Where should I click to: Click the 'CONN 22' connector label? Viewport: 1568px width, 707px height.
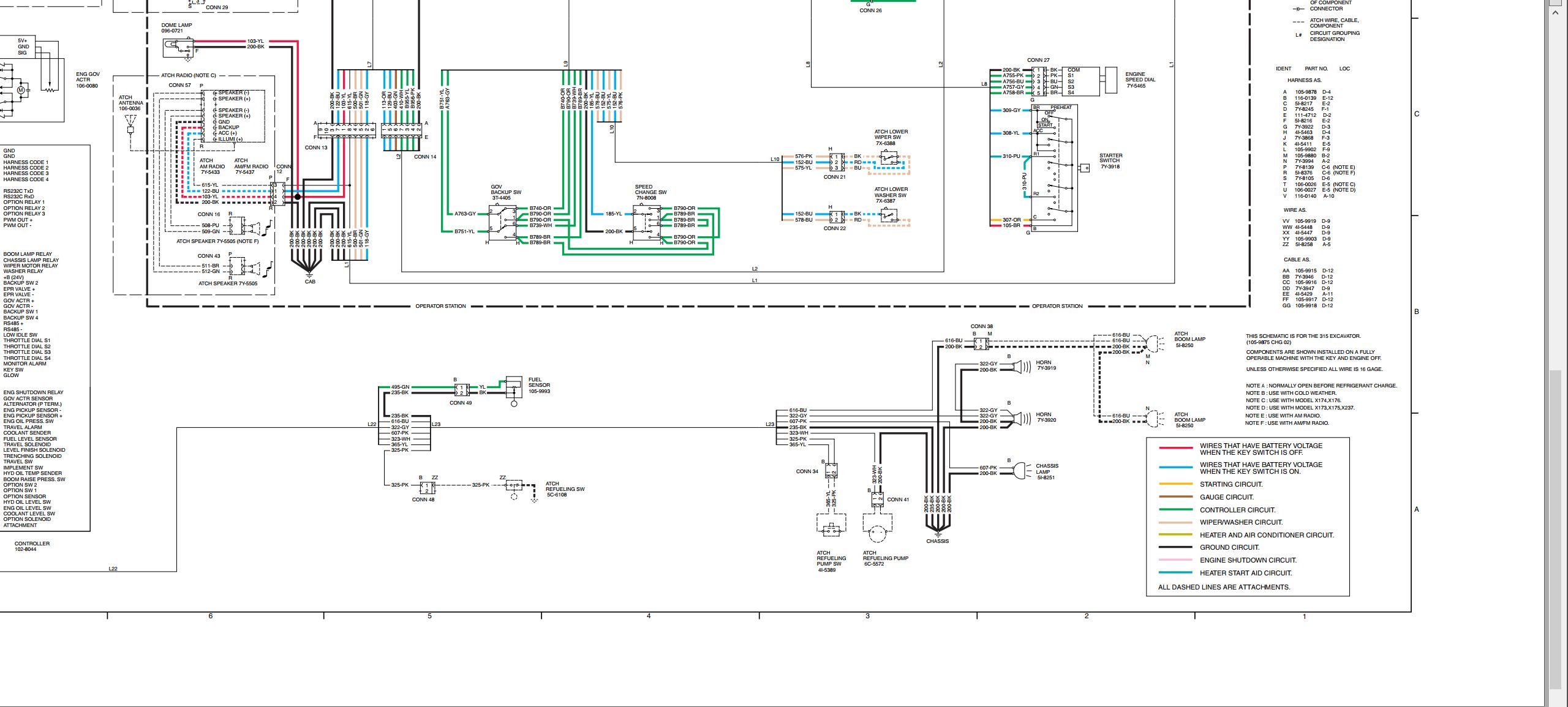(x=834, y=228)
